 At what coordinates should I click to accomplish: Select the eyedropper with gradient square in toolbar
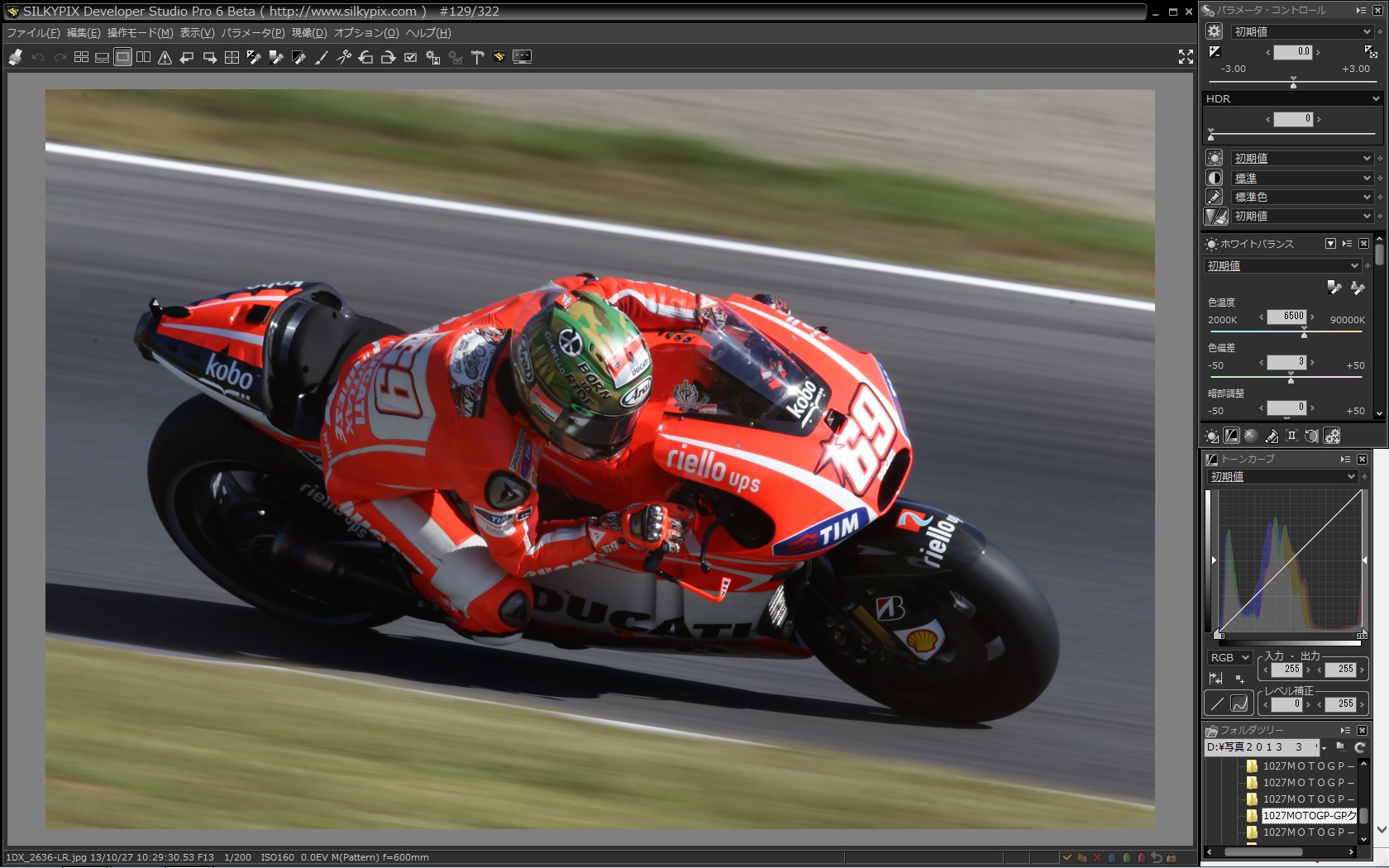[x=276, y=57]
